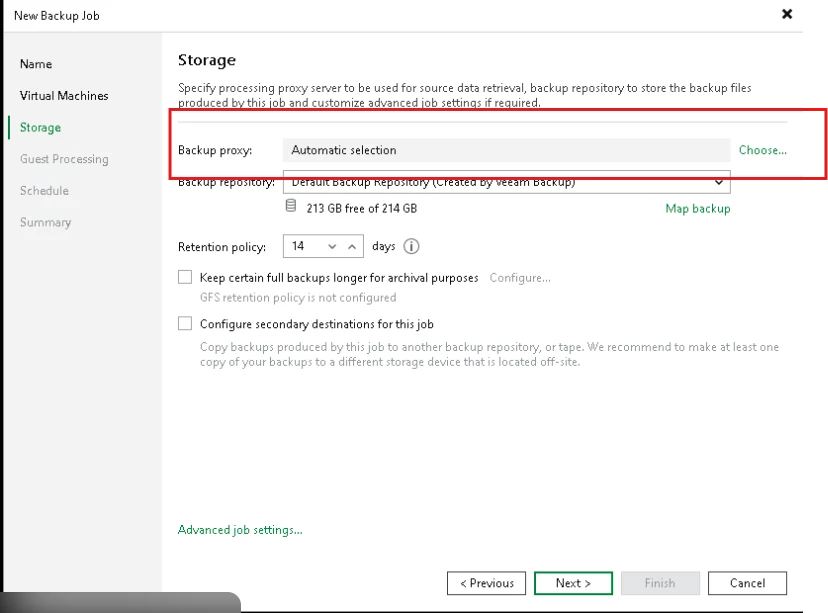This screenshot has height=613, width=828.
Task: Go back with the Previous button
Action: point(487,583)
